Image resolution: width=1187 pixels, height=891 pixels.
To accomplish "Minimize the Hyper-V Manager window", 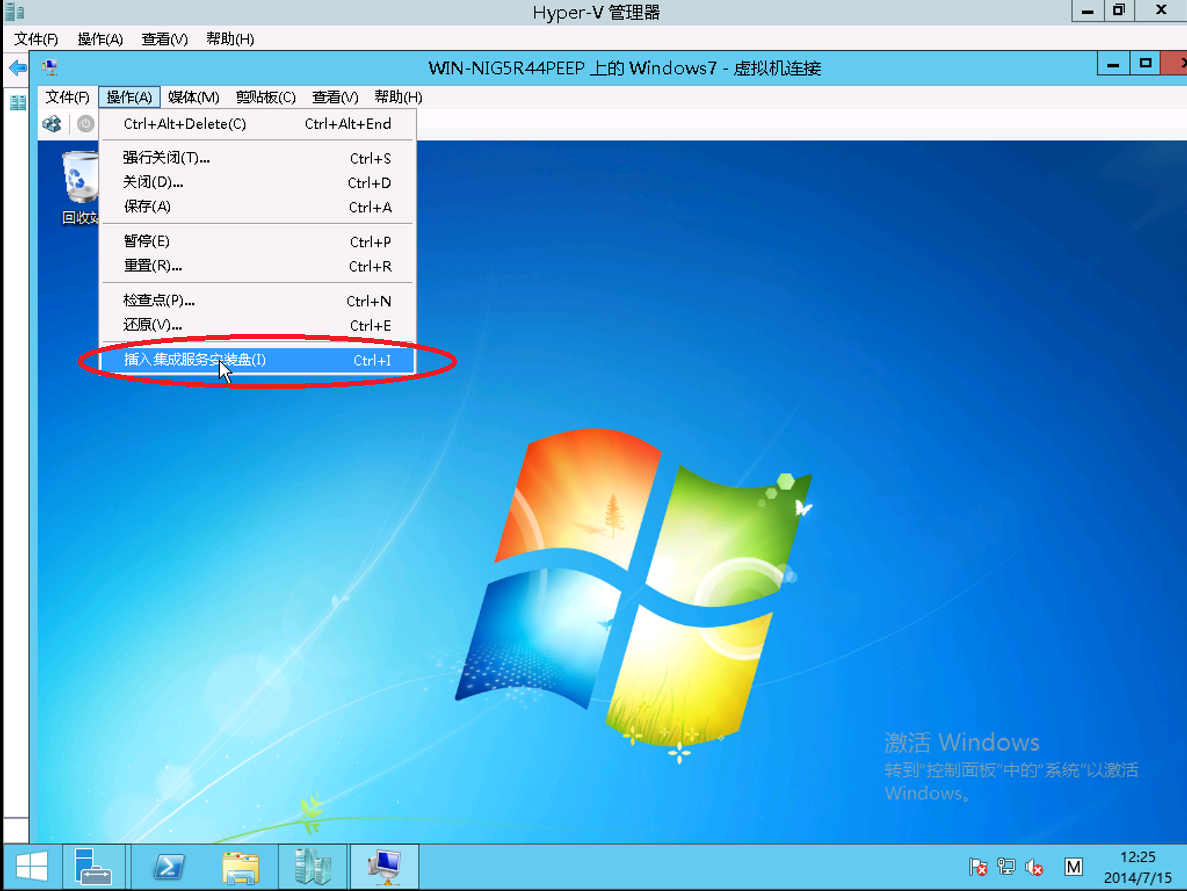I will click(x=1087, y=11).
